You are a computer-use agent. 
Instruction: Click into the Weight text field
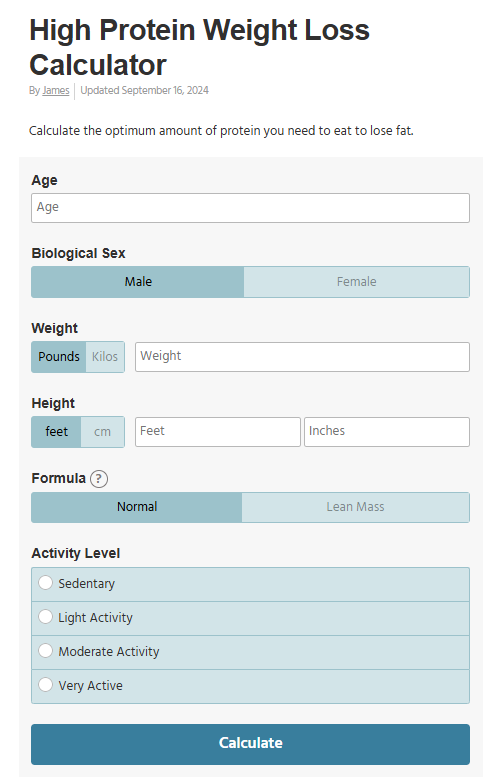[x=302, y=357]
